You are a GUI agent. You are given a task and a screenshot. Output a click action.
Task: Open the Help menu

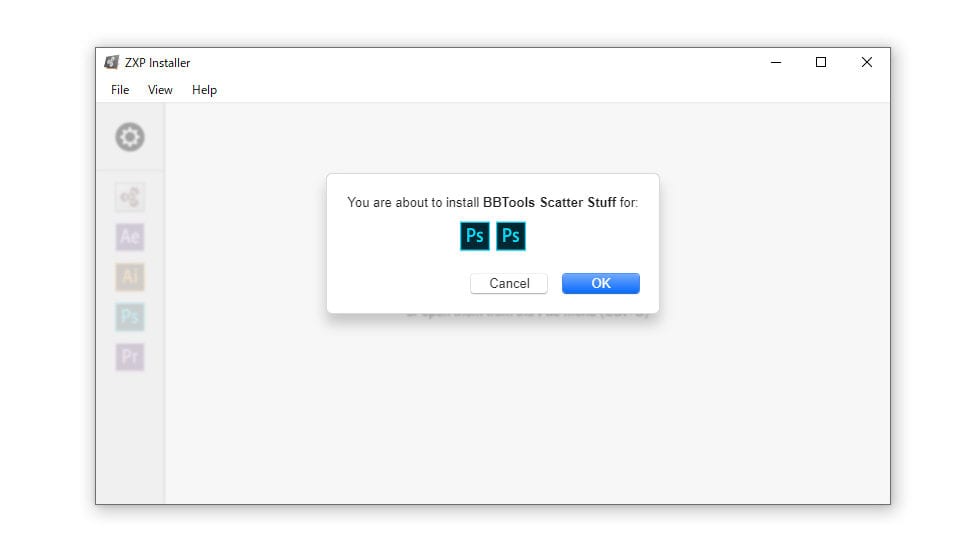pyautogui.click(x=204, y=90)
